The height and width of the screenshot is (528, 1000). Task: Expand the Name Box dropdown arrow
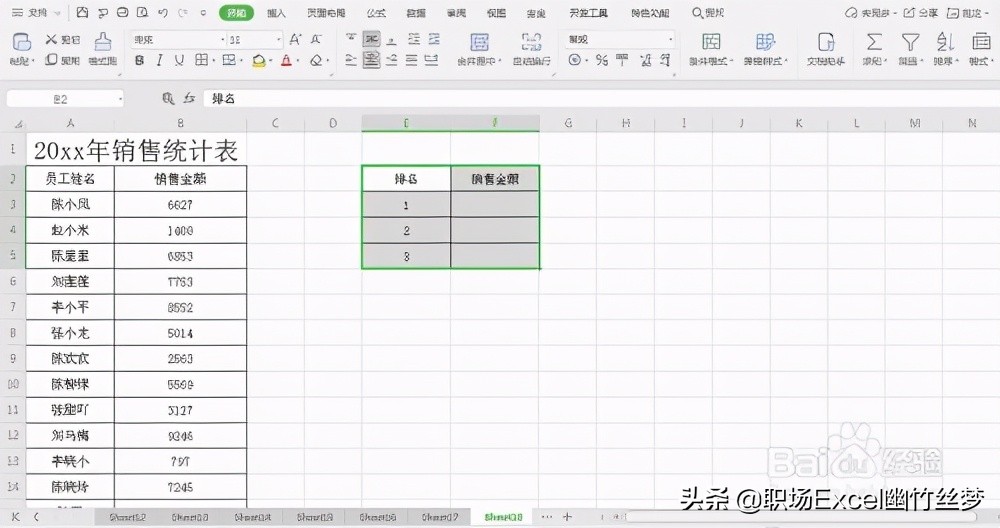[120, 99]
